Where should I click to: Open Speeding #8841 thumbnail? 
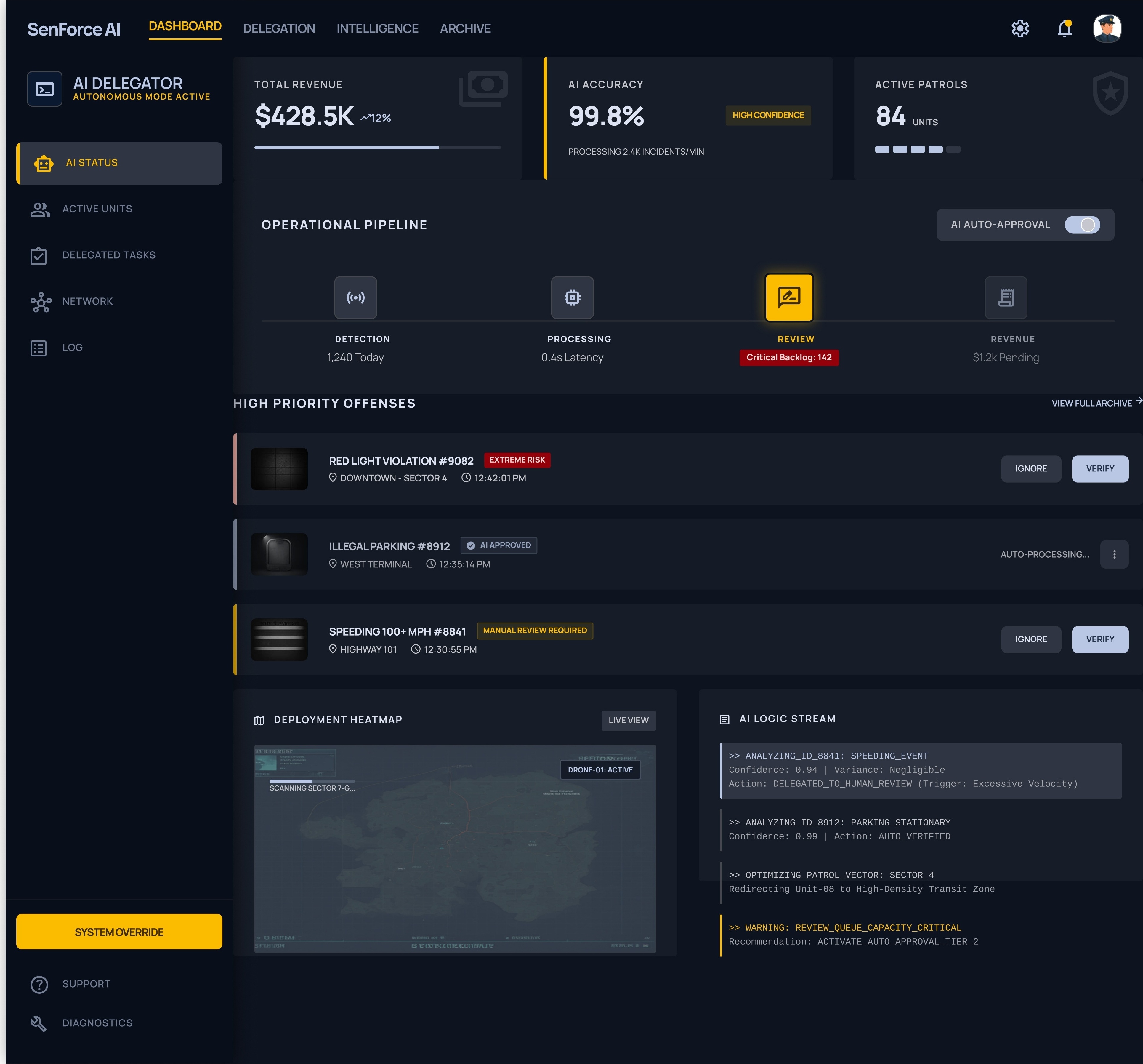279,639
